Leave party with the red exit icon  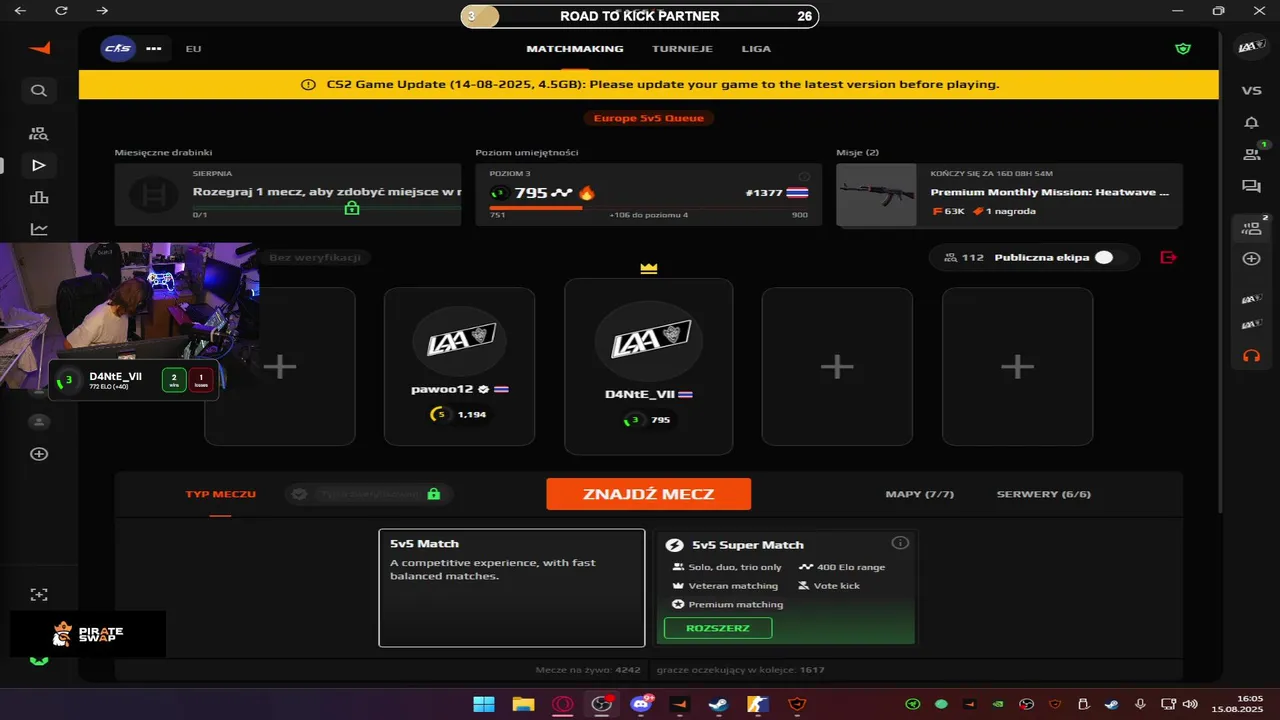coord(1168,257)
